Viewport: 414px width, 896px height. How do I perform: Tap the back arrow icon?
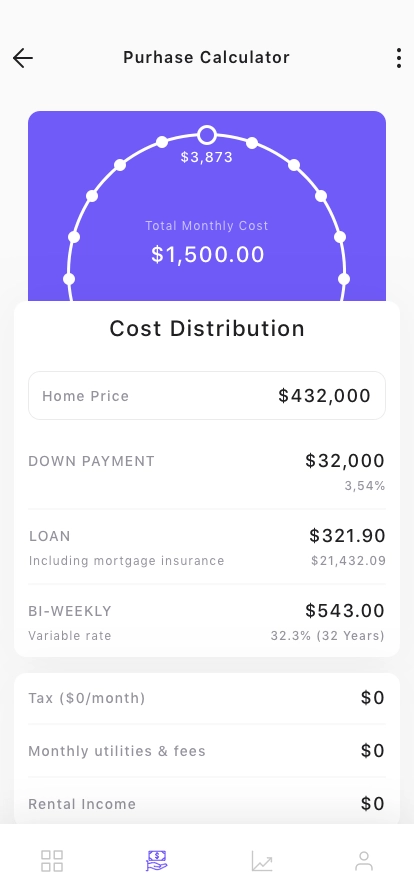pos(23,58)
